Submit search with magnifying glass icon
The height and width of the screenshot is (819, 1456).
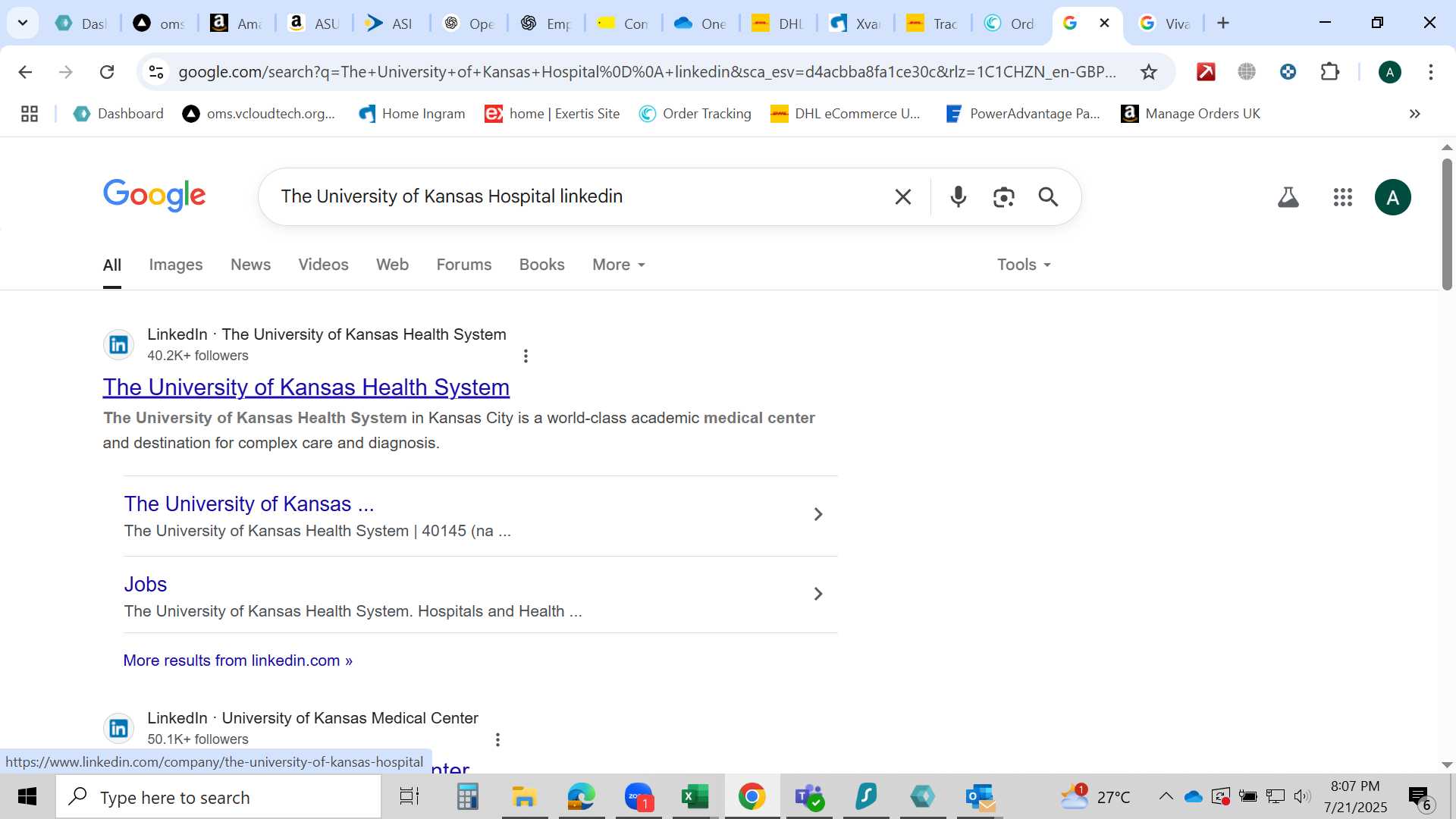(x=1048, y=197)
